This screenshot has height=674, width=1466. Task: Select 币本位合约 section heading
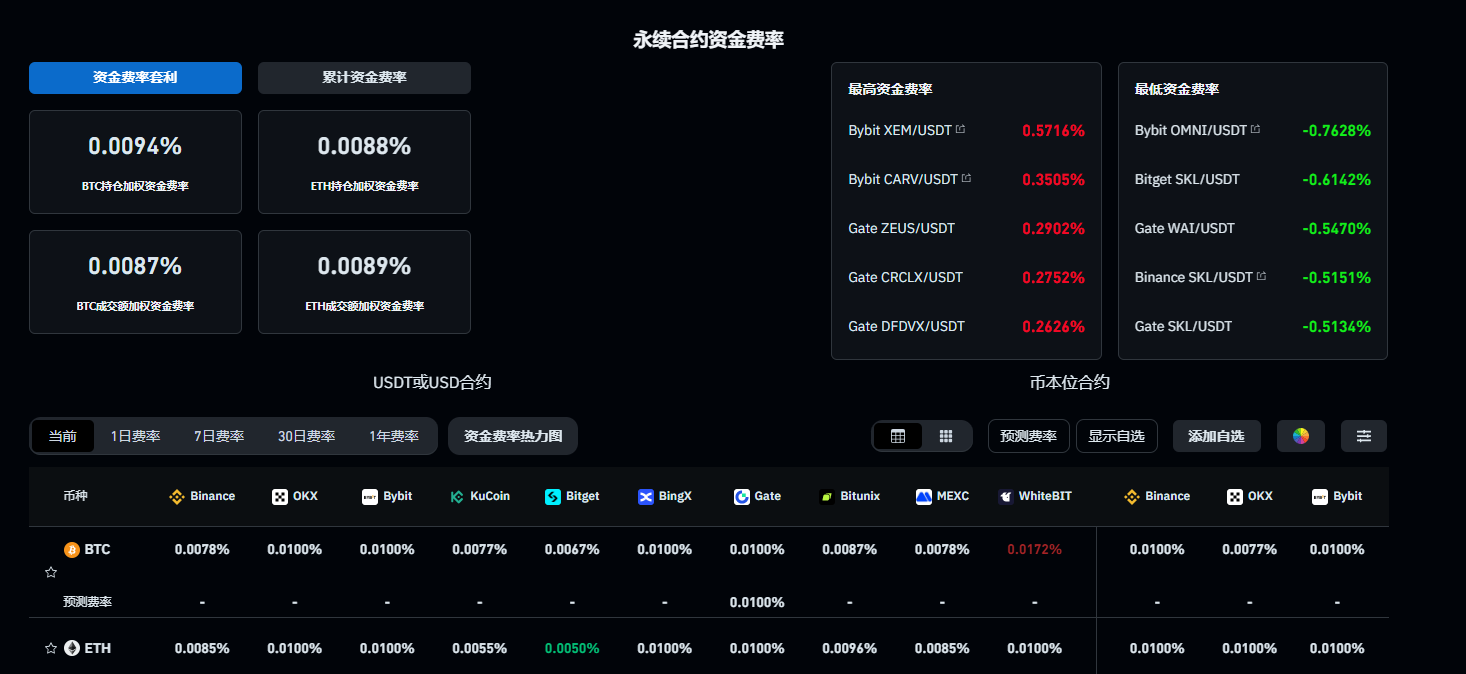[1069, 382]
